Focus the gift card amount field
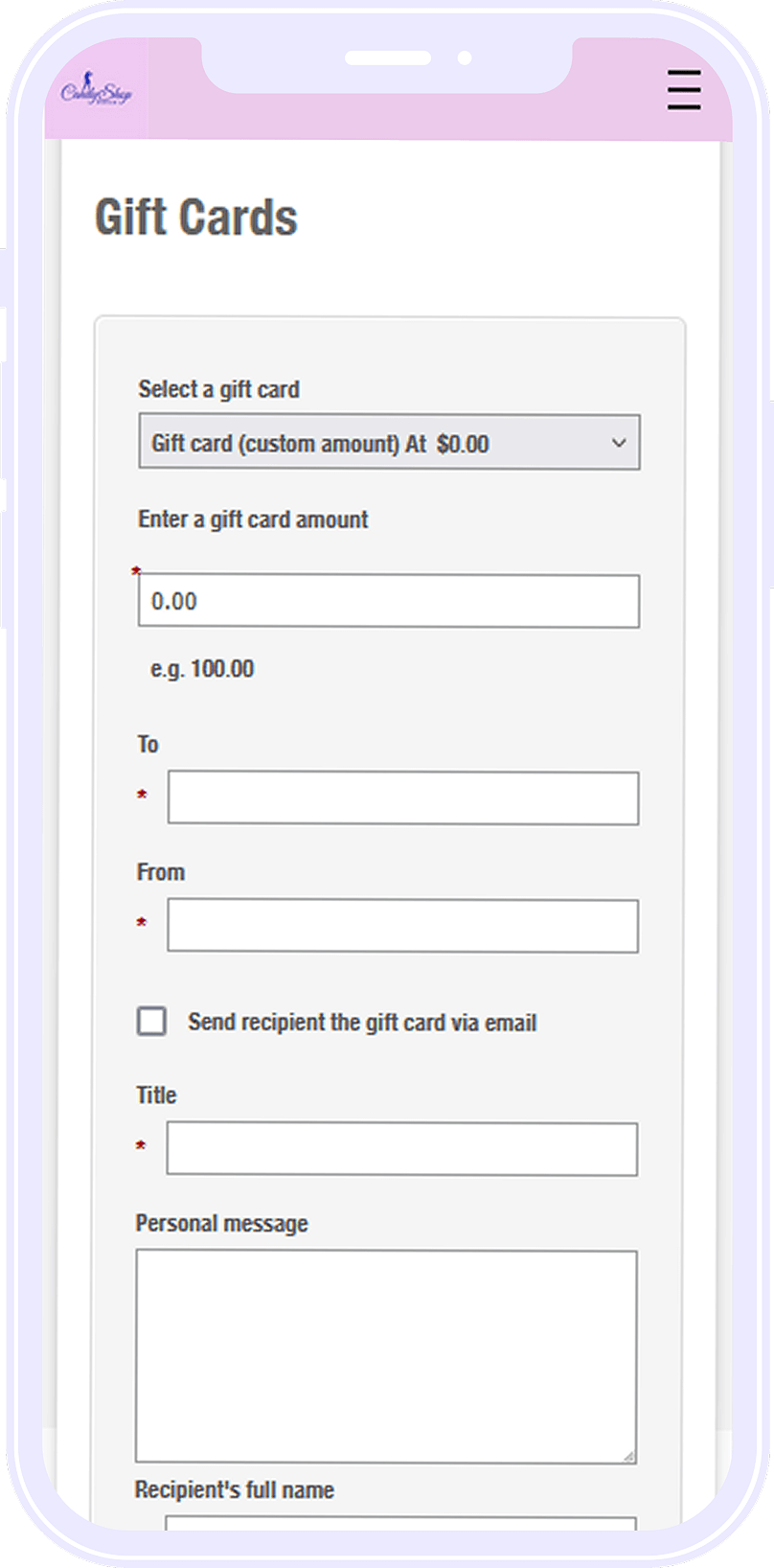The width and height of the screenshot is (774, 1568). [388, 601]
